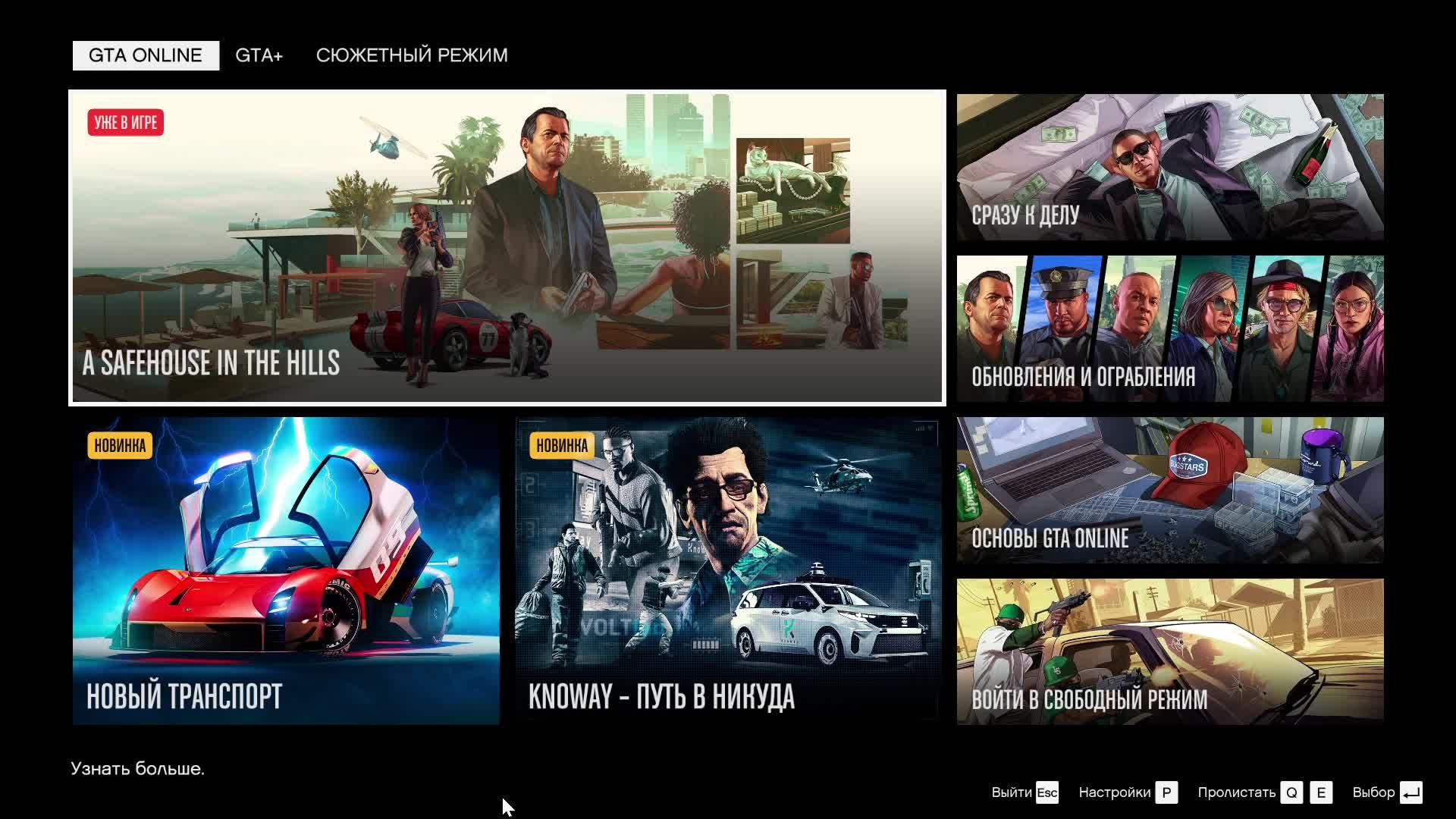Switch to the GTA+ tab
This screenshot has height=819, width=1456.
point(259,55)
